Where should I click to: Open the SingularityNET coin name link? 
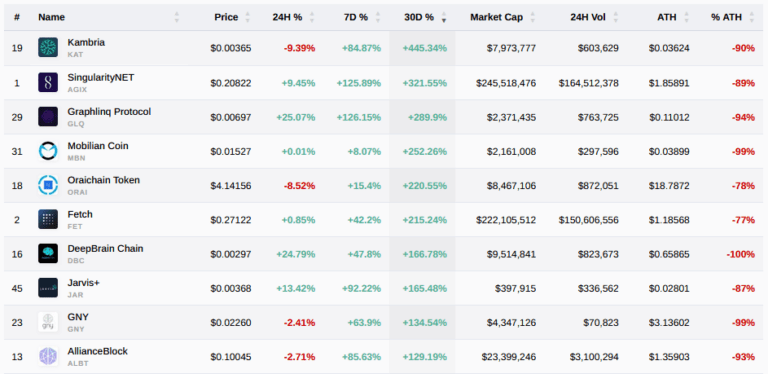click(101, 77)
